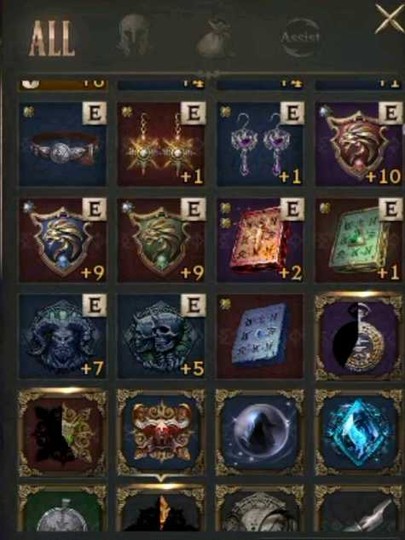Choose the red ornate gold emblem item
This screenshot has height=540, width=405.
161,433
